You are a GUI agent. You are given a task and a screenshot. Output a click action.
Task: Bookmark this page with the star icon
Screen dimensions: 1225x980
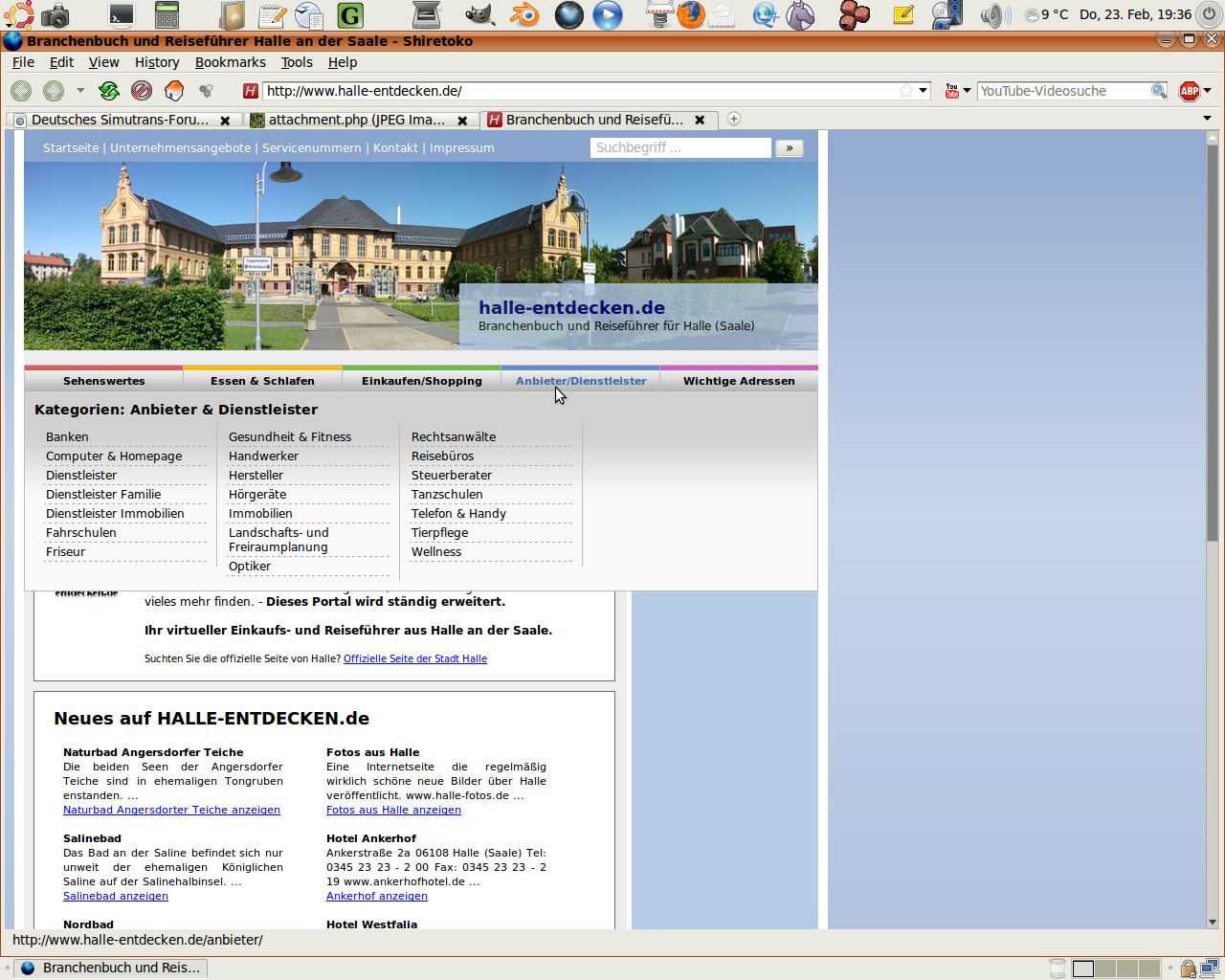click(905, 91)
